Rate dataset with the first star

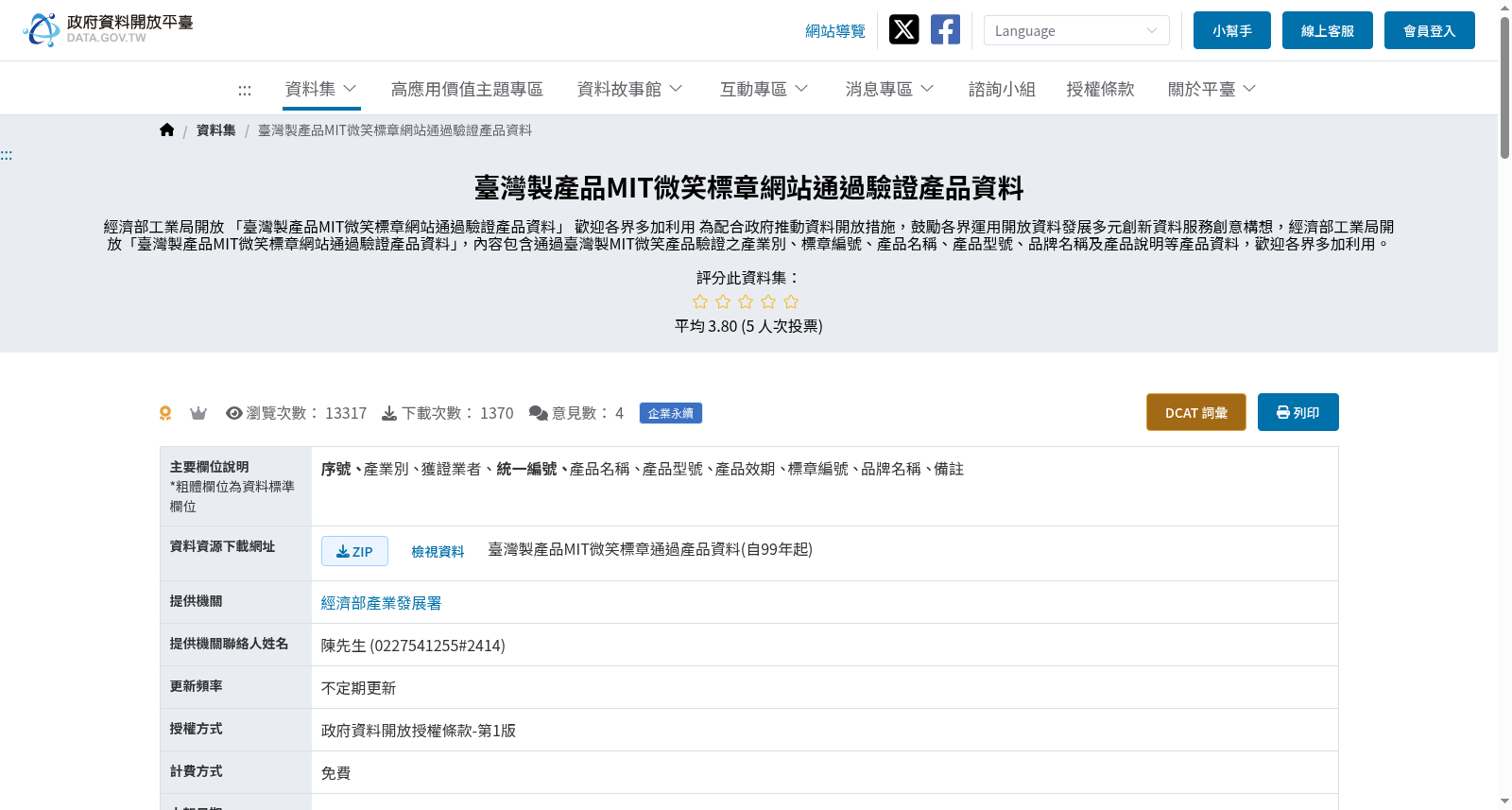pos(700,302)
